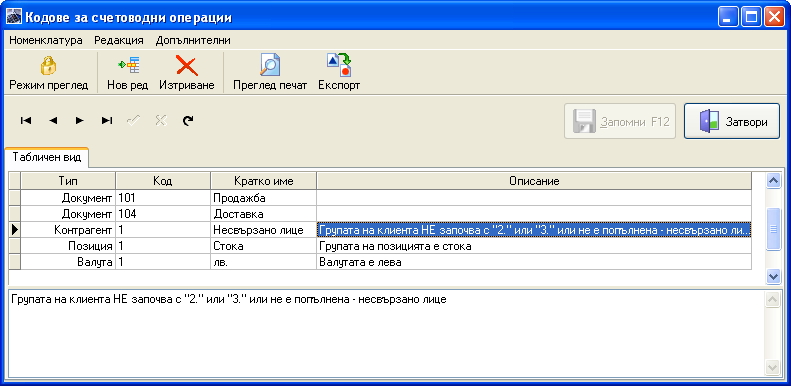Viewport: 791px width, 386px height.
Task: Select the Валута type cell
Action: click(x=68, y=262)
